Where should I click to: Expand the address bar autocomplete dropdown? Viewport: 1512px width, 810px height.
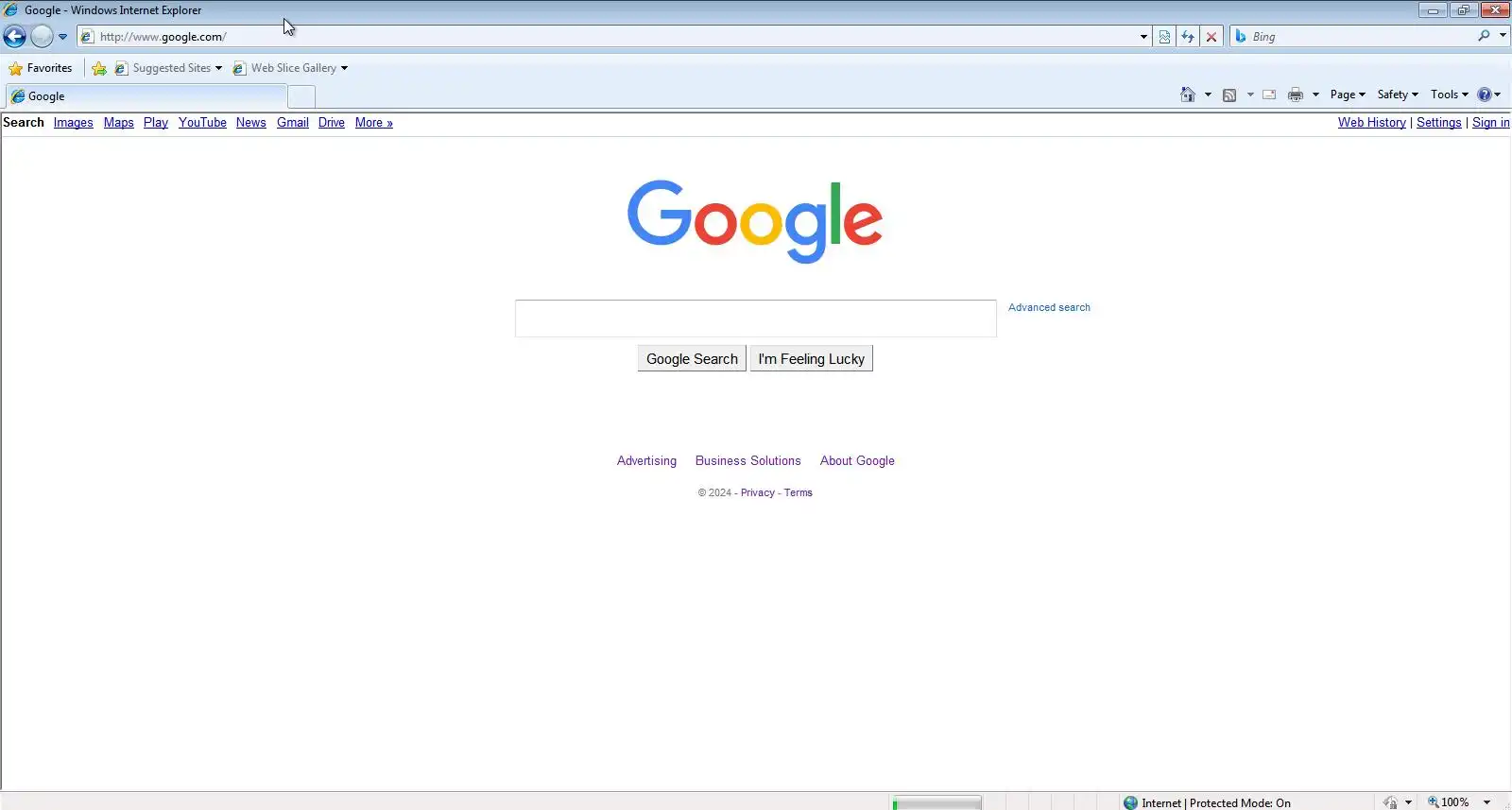[x=1143, y=37]
